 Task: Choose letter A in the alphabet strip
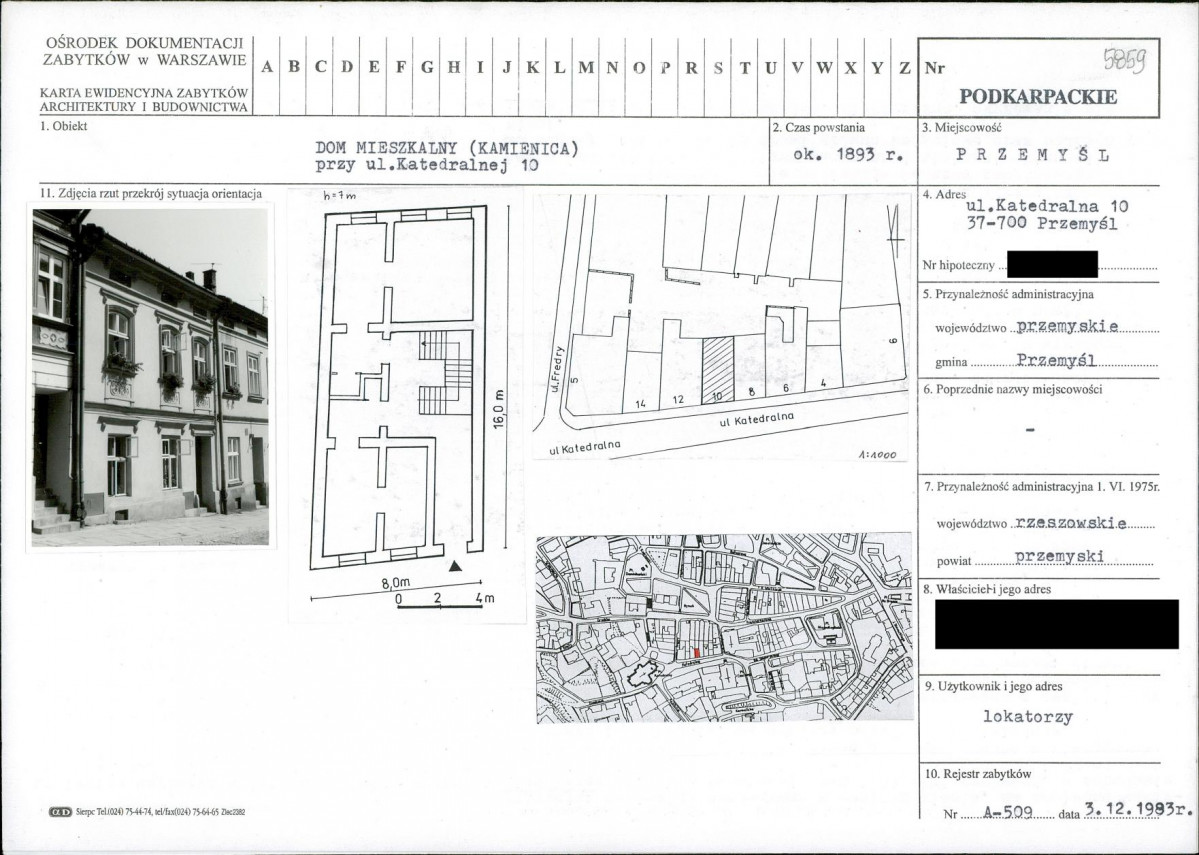click(268, 67)
